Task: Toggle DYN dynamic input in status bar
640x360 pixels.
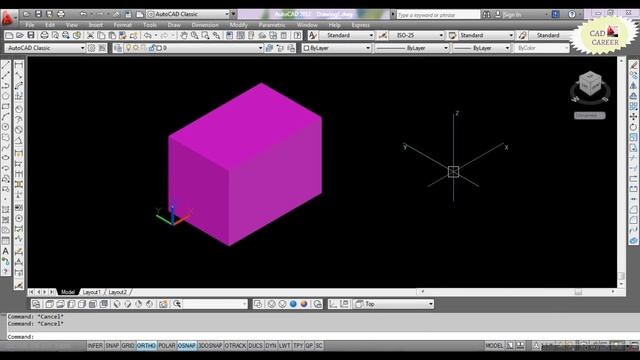Action: 271,346
